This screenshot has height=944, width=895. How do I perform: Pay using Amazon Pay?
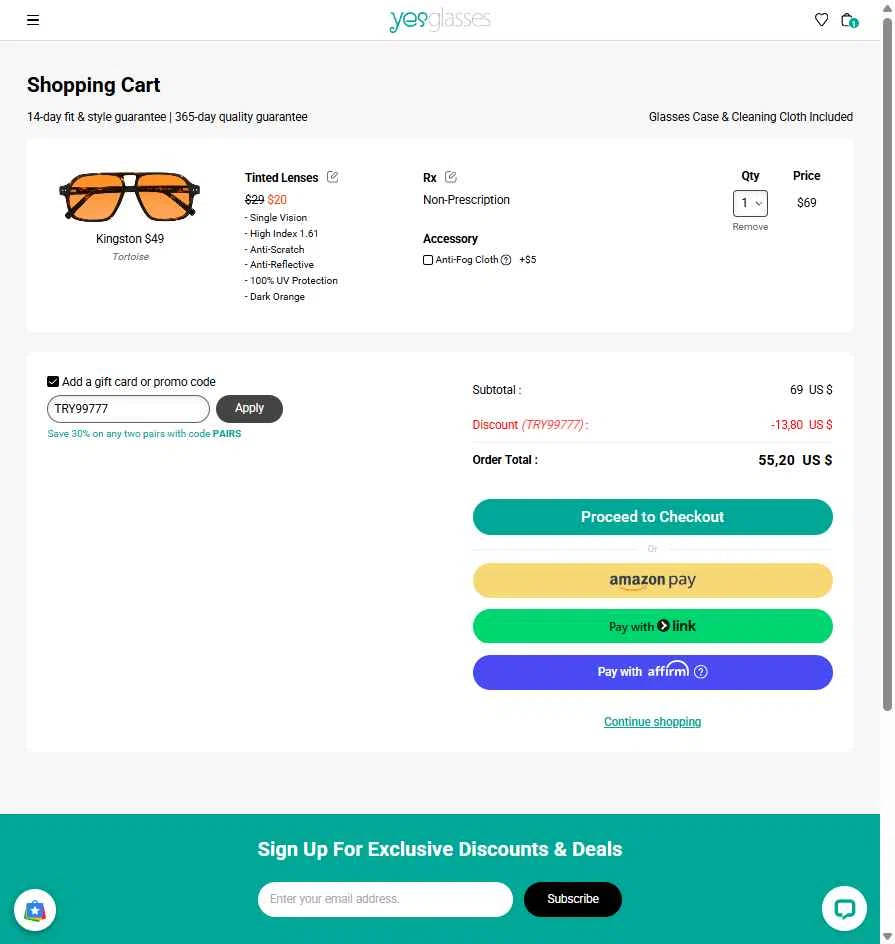652,581
